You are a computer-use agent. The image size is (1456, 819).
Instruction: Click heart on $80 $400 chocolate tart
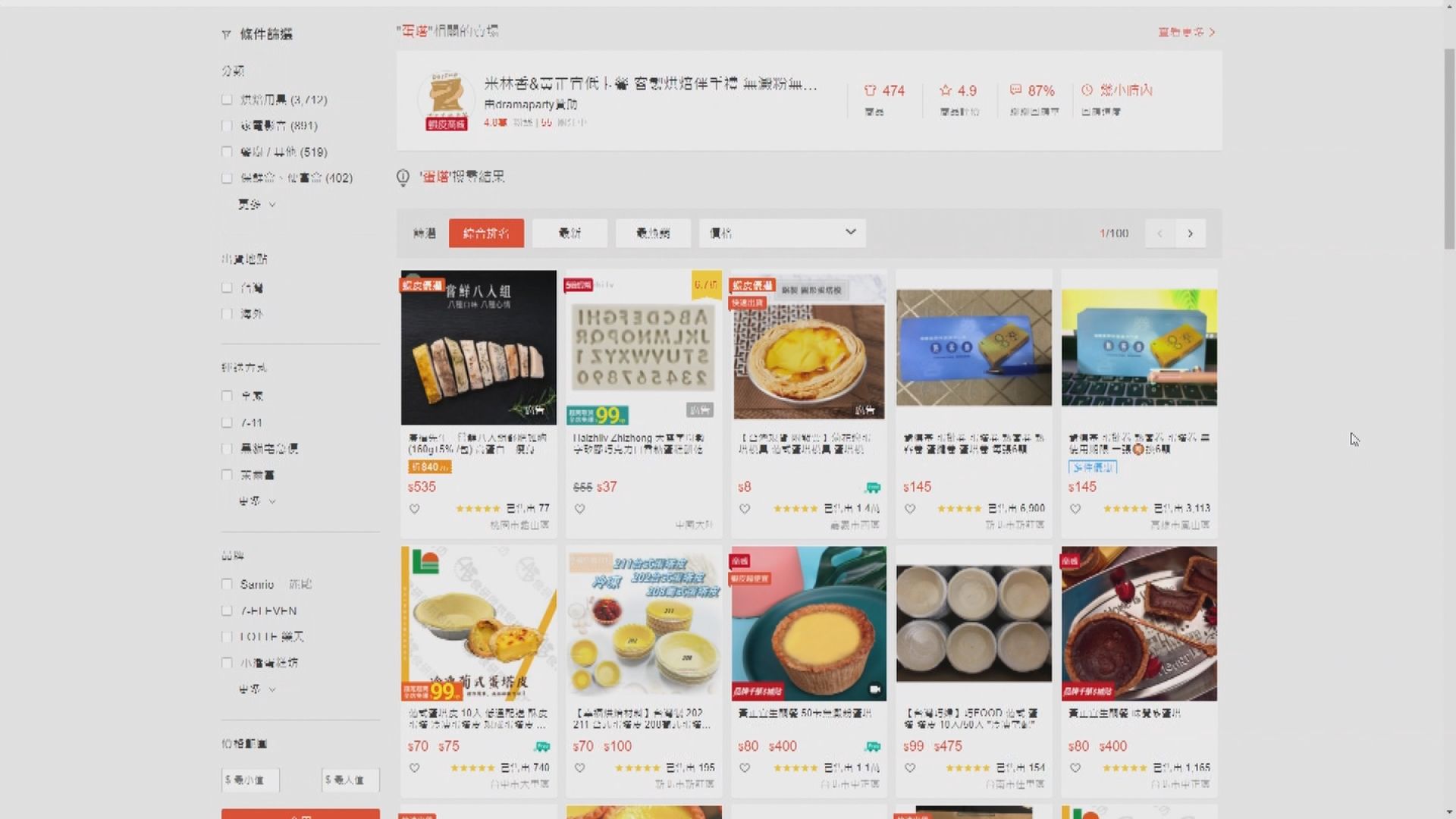pos(1075,768)
